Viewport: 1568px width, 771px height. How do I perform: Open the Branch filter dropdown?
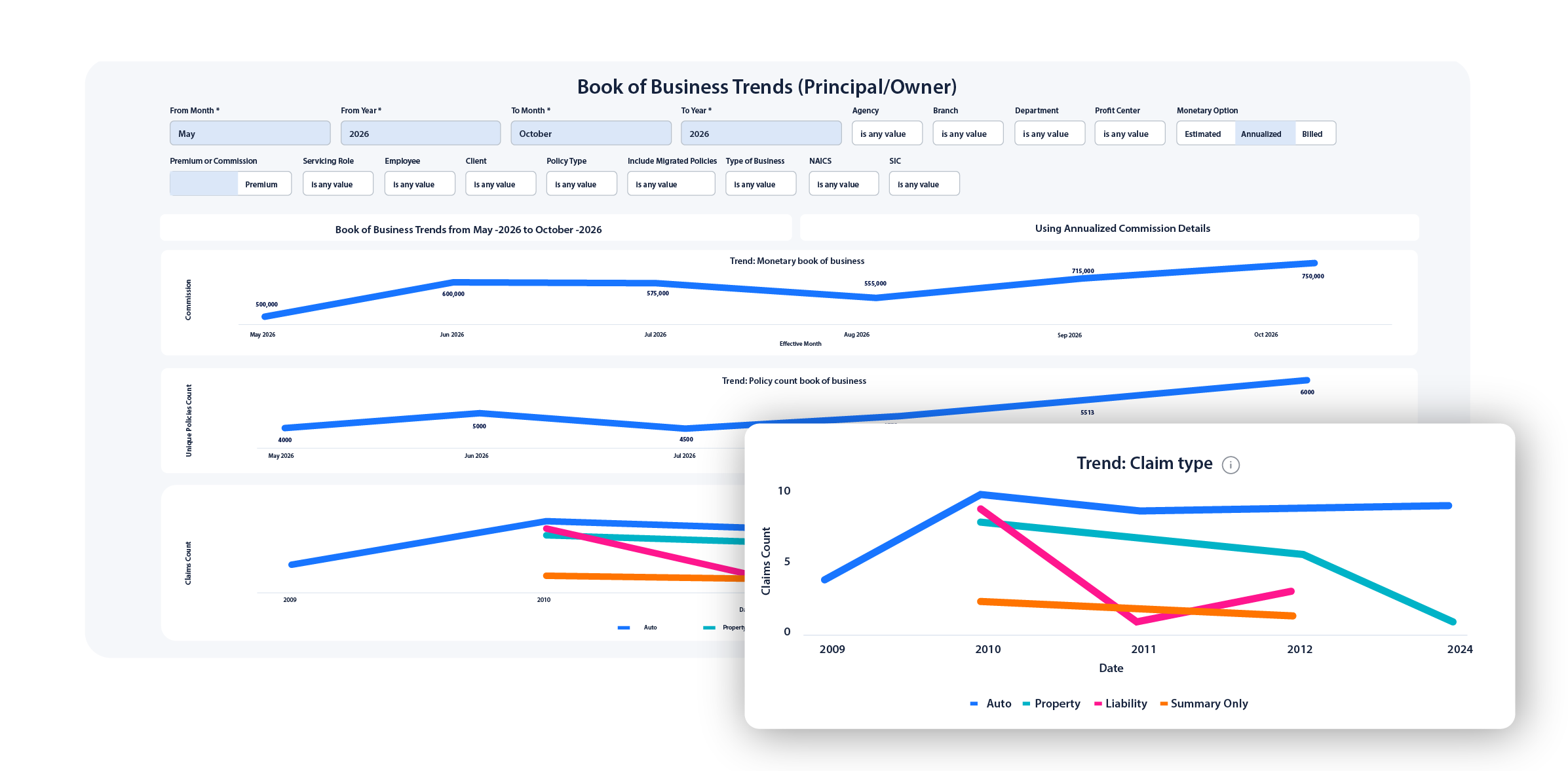coord(968,134)
